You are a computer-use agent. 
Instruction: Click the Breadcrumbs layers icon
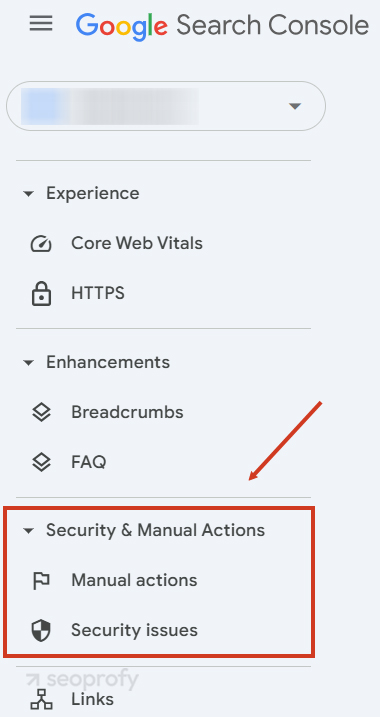pos(41,412)
